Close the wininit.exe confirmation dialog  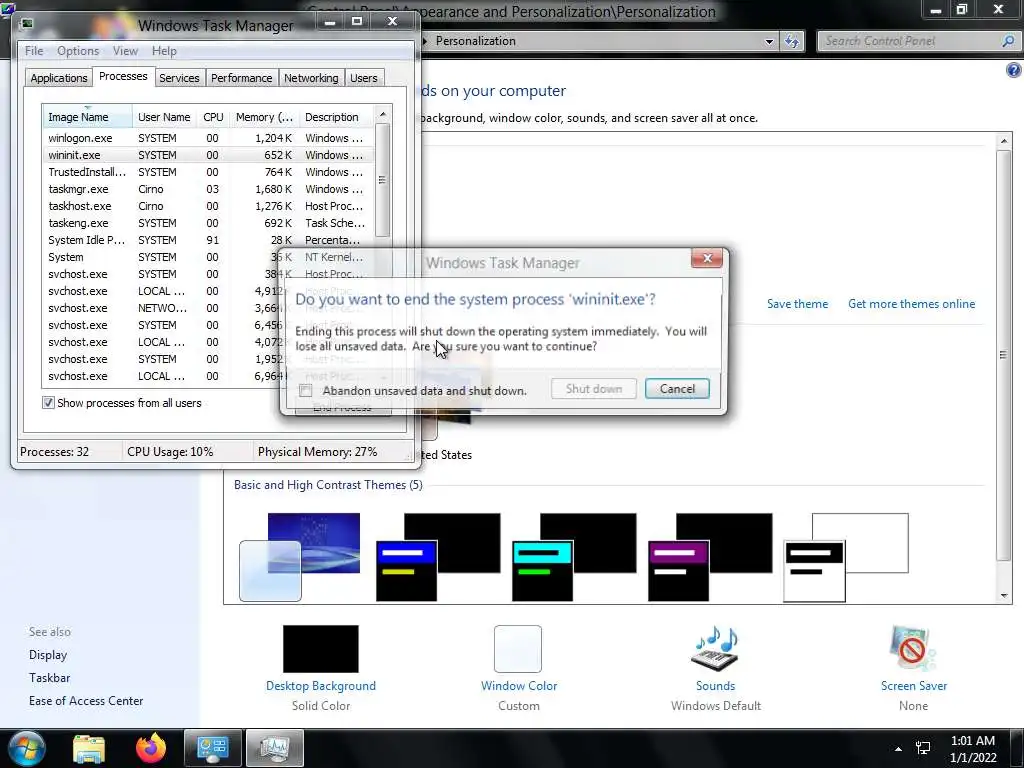tap(707, 259)
